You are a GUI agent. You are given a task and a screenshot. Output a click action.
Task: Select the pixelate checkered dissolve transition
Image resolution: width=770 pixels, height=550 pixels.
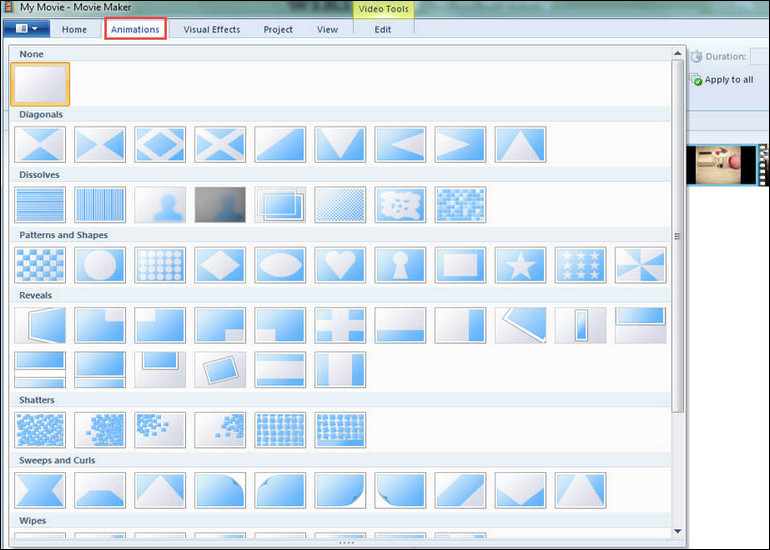coord(340,205)
